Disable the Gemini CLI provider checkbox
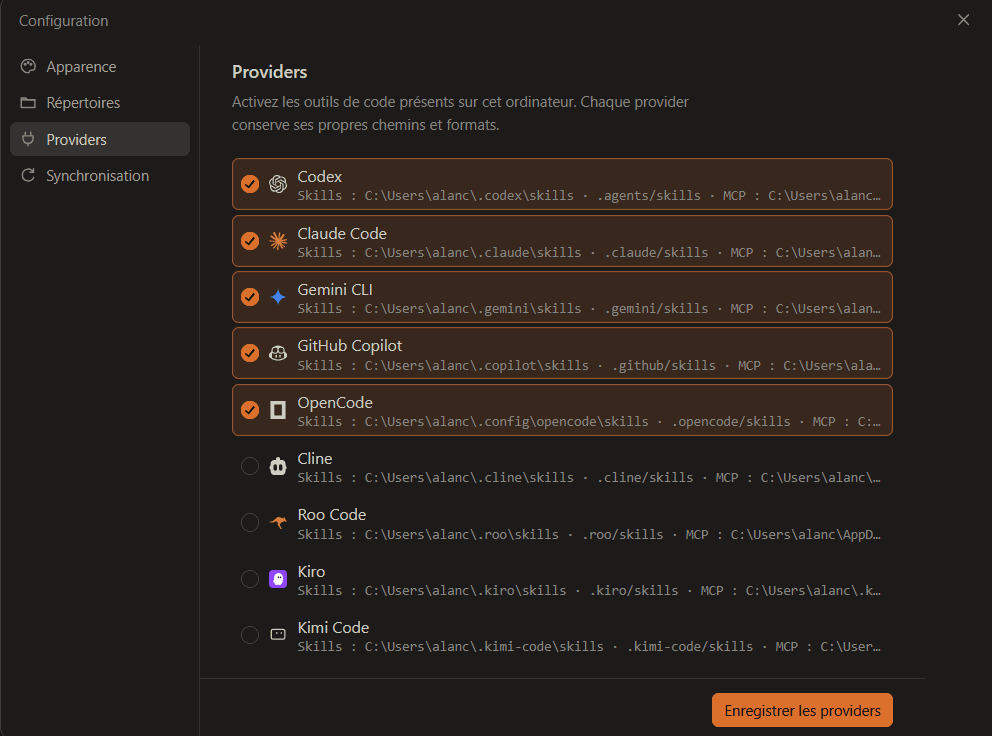The width and height of the screenshot is (992, 736). click(250, 297)
